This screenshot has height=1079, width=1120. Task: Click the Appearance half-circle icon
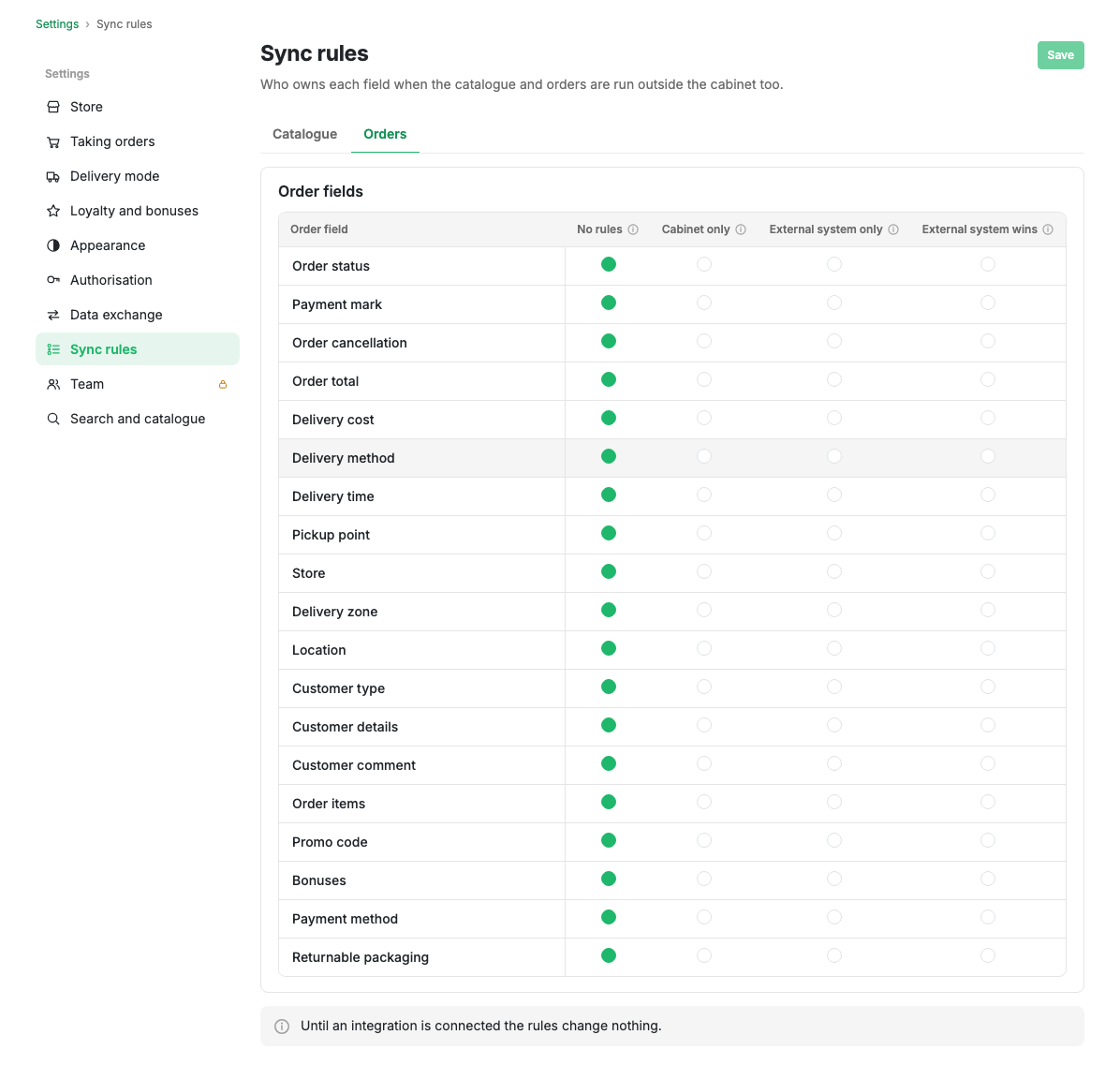point(52,245)
